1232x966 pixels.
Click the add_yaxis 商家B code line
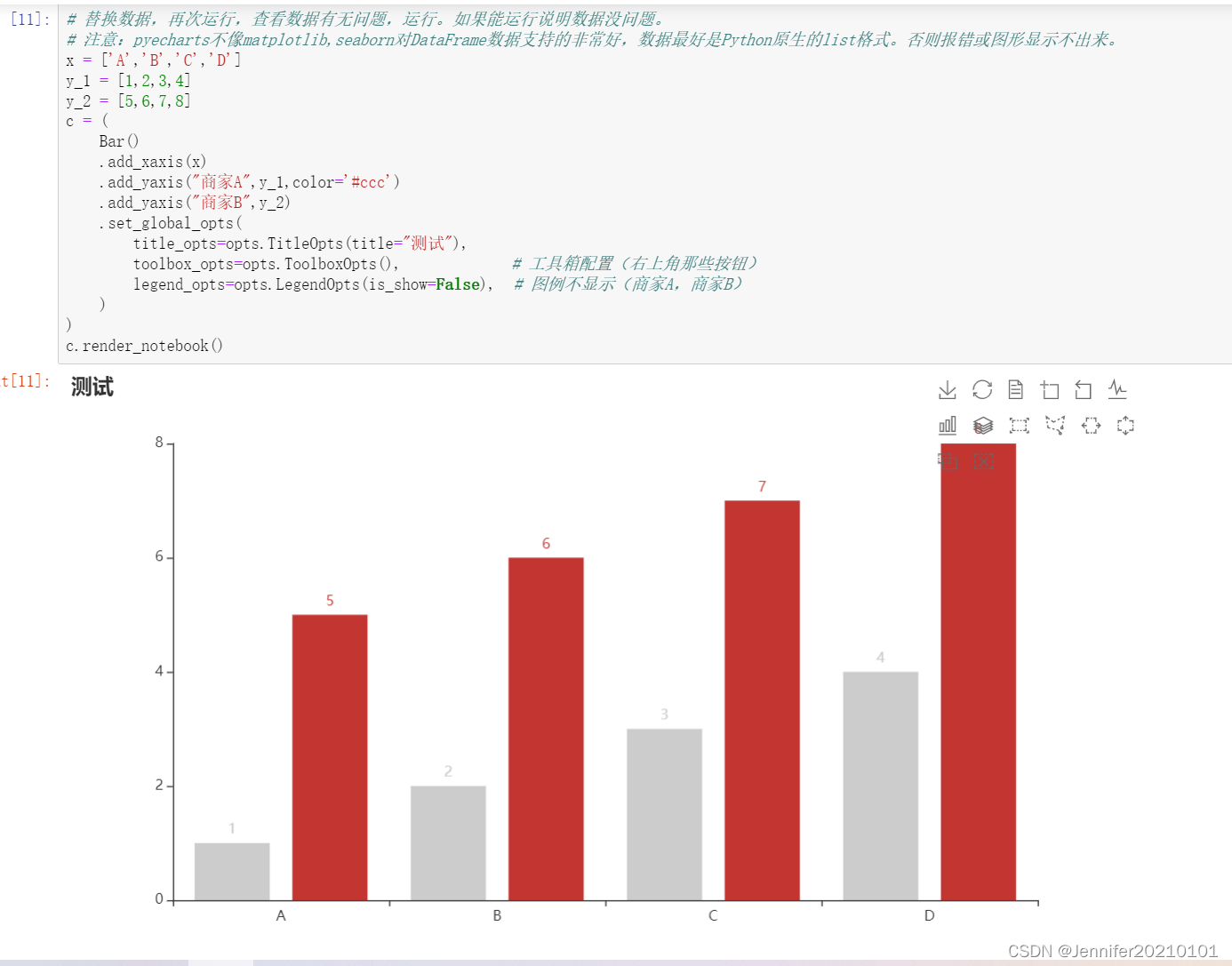click(x=195, y=203)
